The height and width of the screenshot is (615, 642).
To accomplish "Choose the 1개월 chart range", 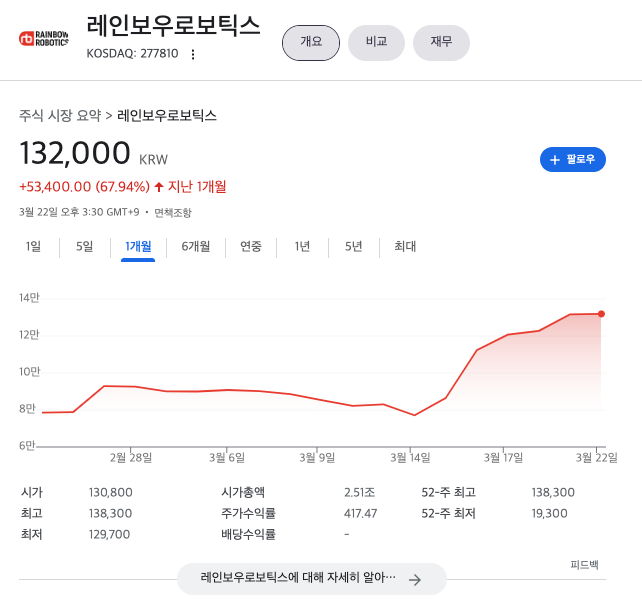I will click(x=138, y=246).
